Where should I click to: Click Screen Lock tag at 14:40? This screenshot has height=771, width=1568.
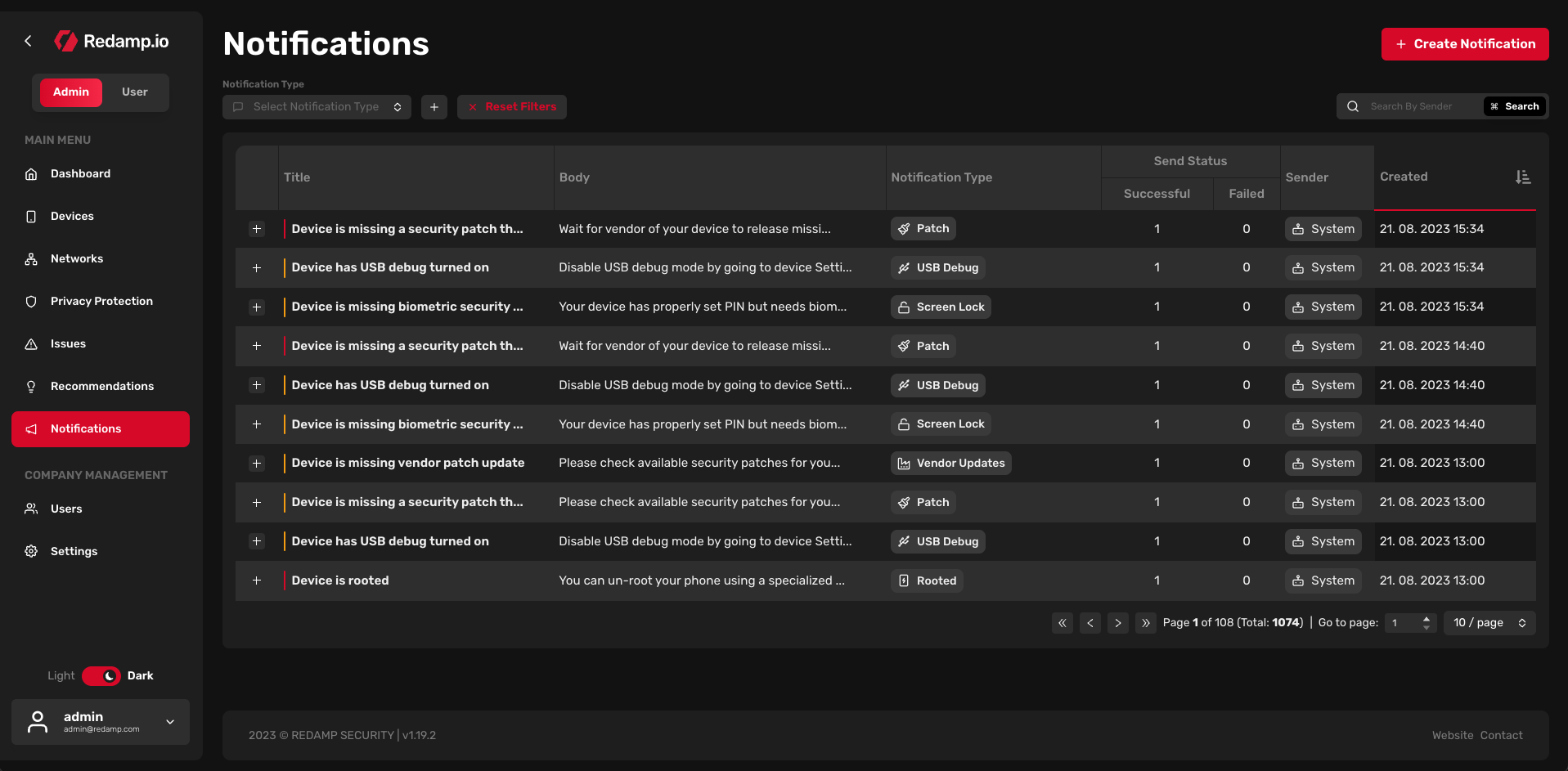(941, 424)
